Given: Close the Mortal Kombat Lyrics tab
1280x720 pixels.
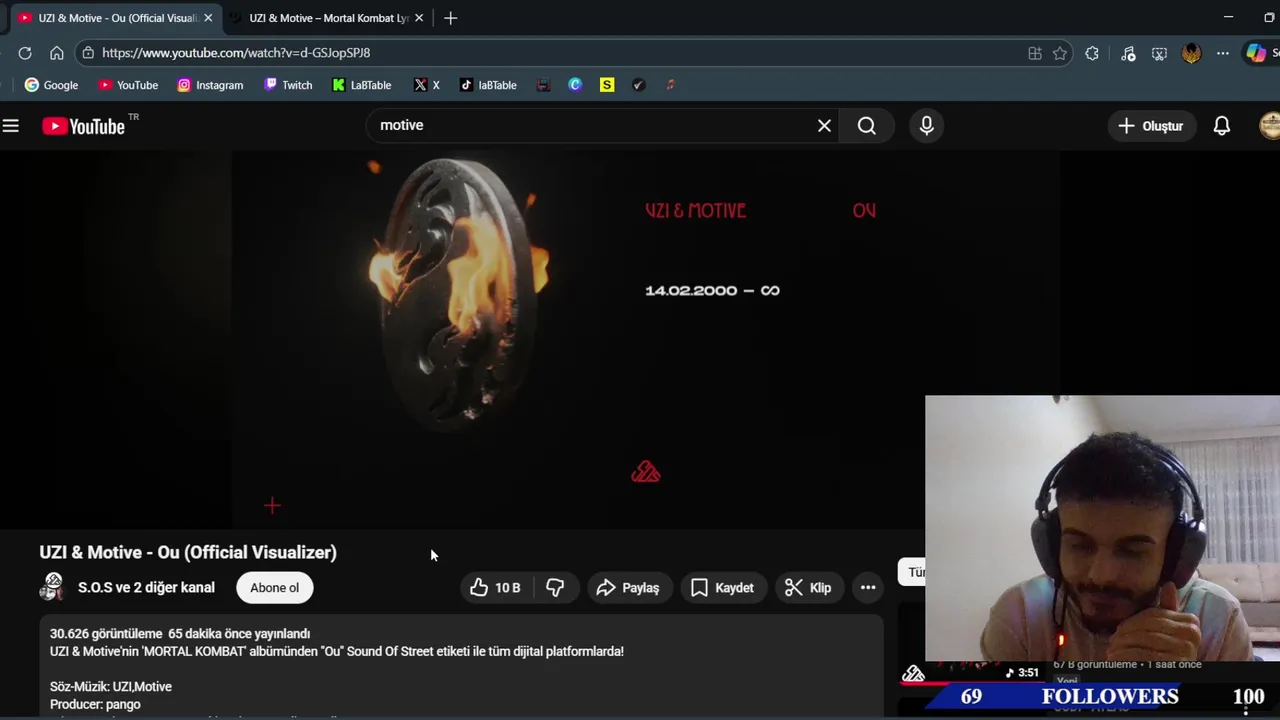Looking at the screenshot, I should point(419,18).
